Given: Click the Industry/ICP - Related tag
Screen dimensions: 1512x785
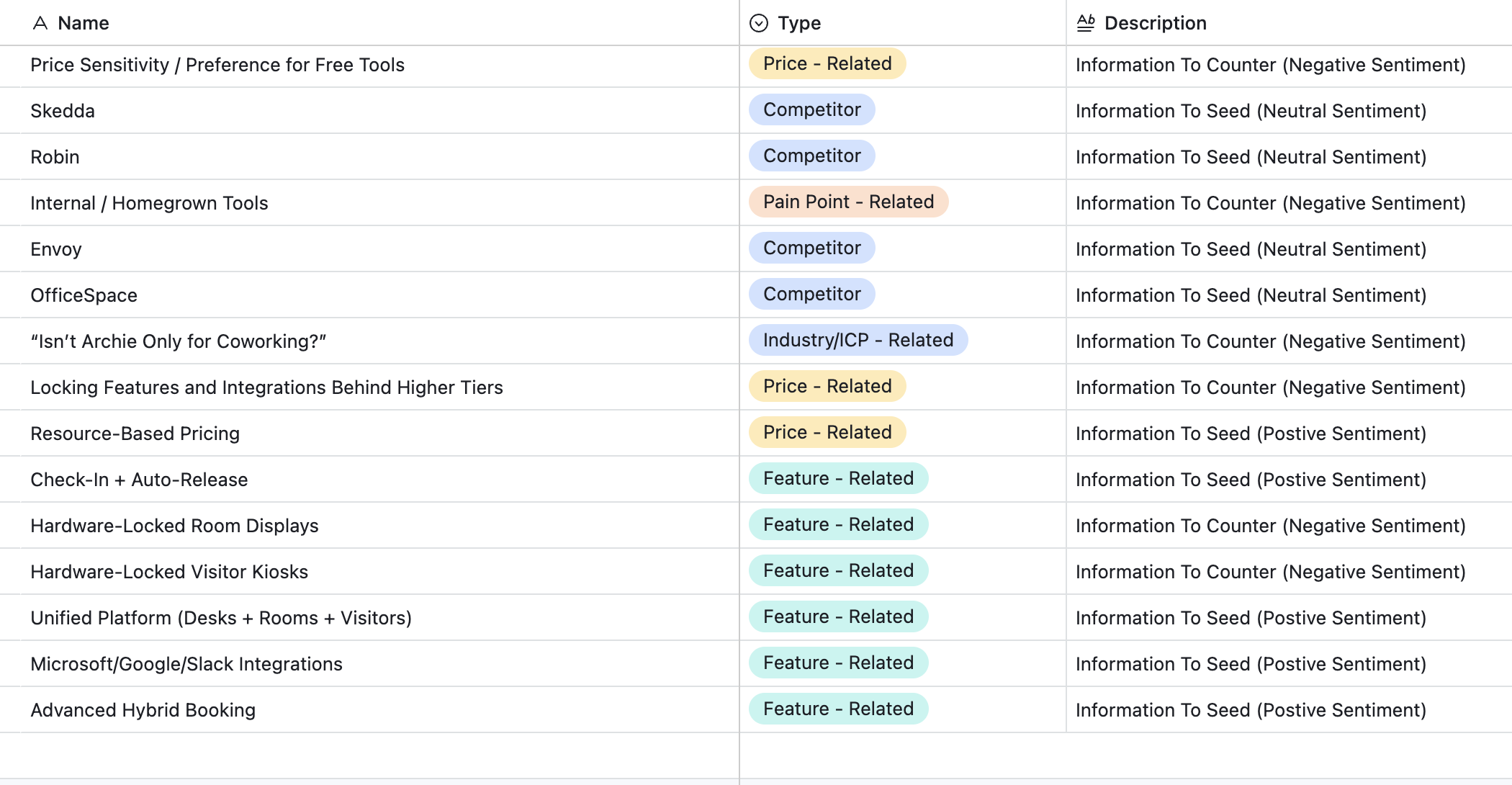Looking at the screenshot, I should pos(858,340).
